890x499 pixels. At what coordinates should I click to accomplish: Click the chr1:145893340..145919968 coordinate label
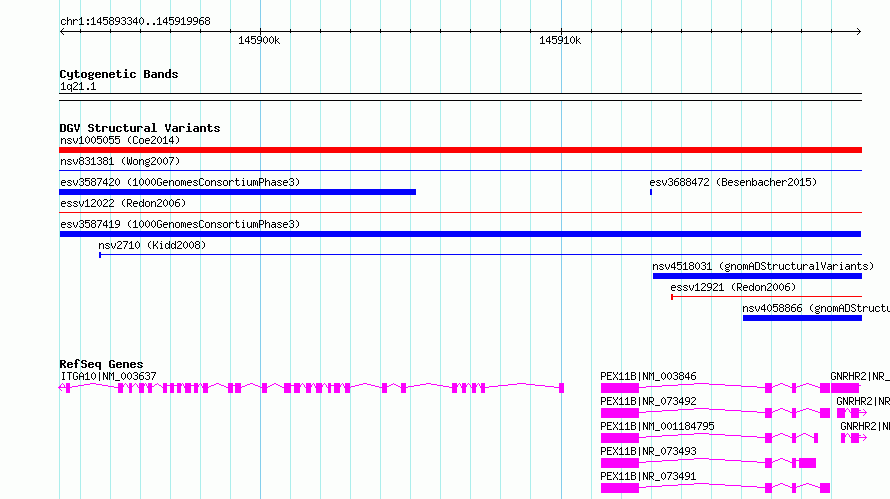(x=135, y=21)
